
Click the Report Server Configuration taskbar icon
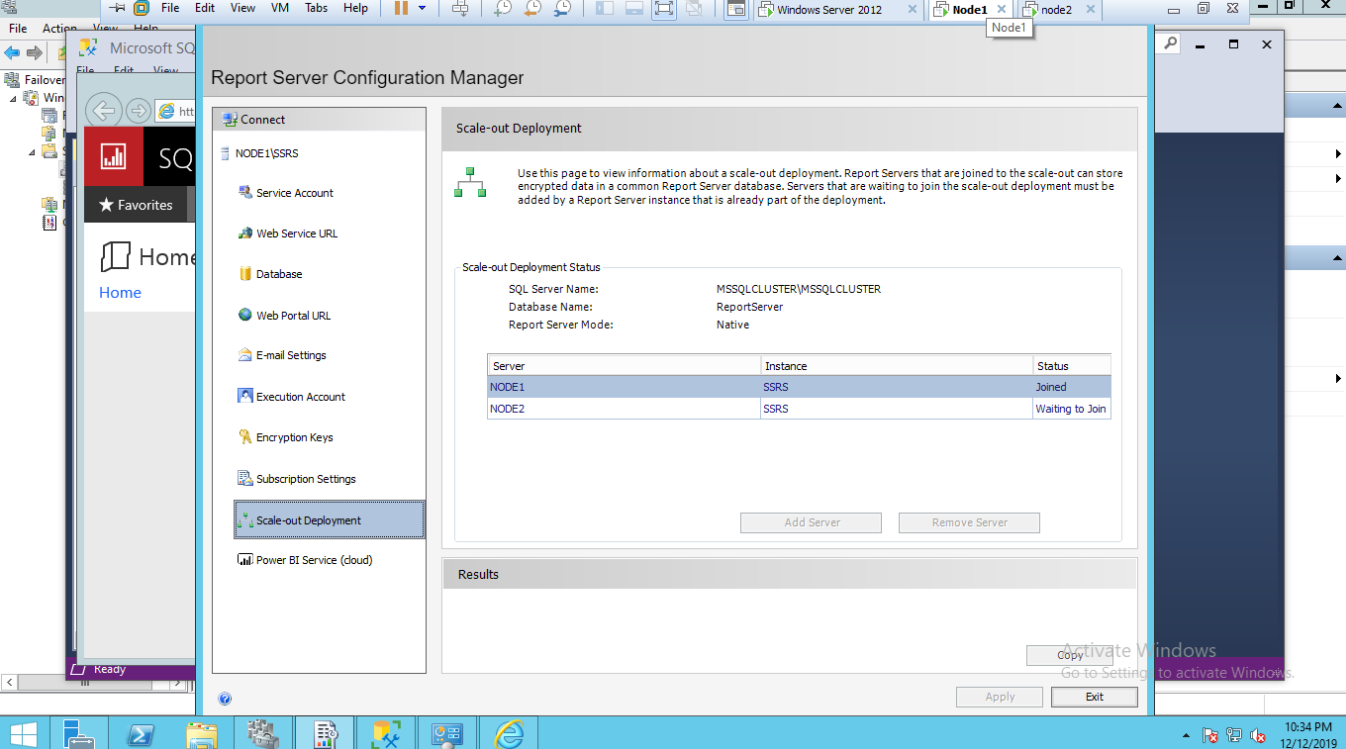coord(324,734)
